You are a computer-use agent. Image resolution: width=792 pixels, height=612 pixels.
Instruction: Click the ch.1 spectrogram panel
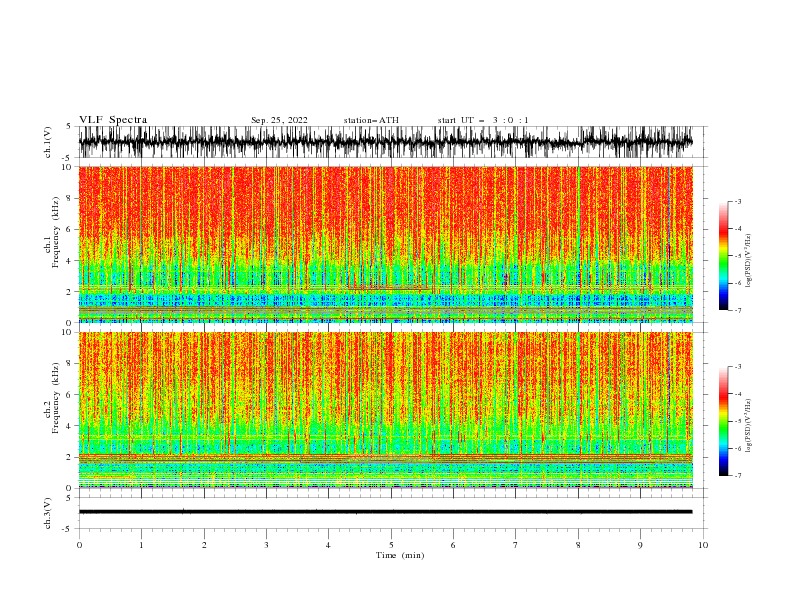pyautogui.click(x=385, y=244)
